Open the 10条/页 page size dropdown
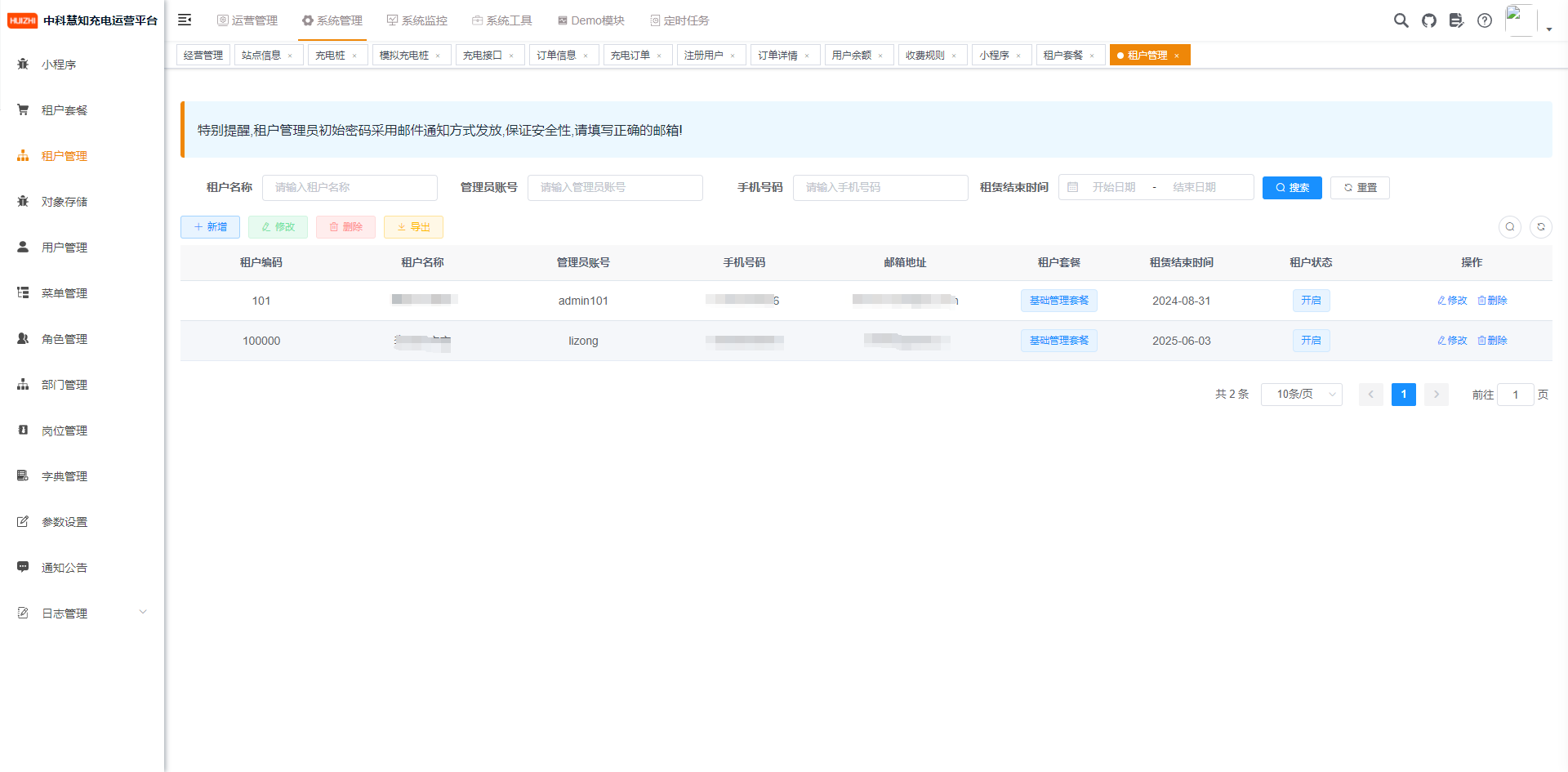 [x=1302, y=395]
